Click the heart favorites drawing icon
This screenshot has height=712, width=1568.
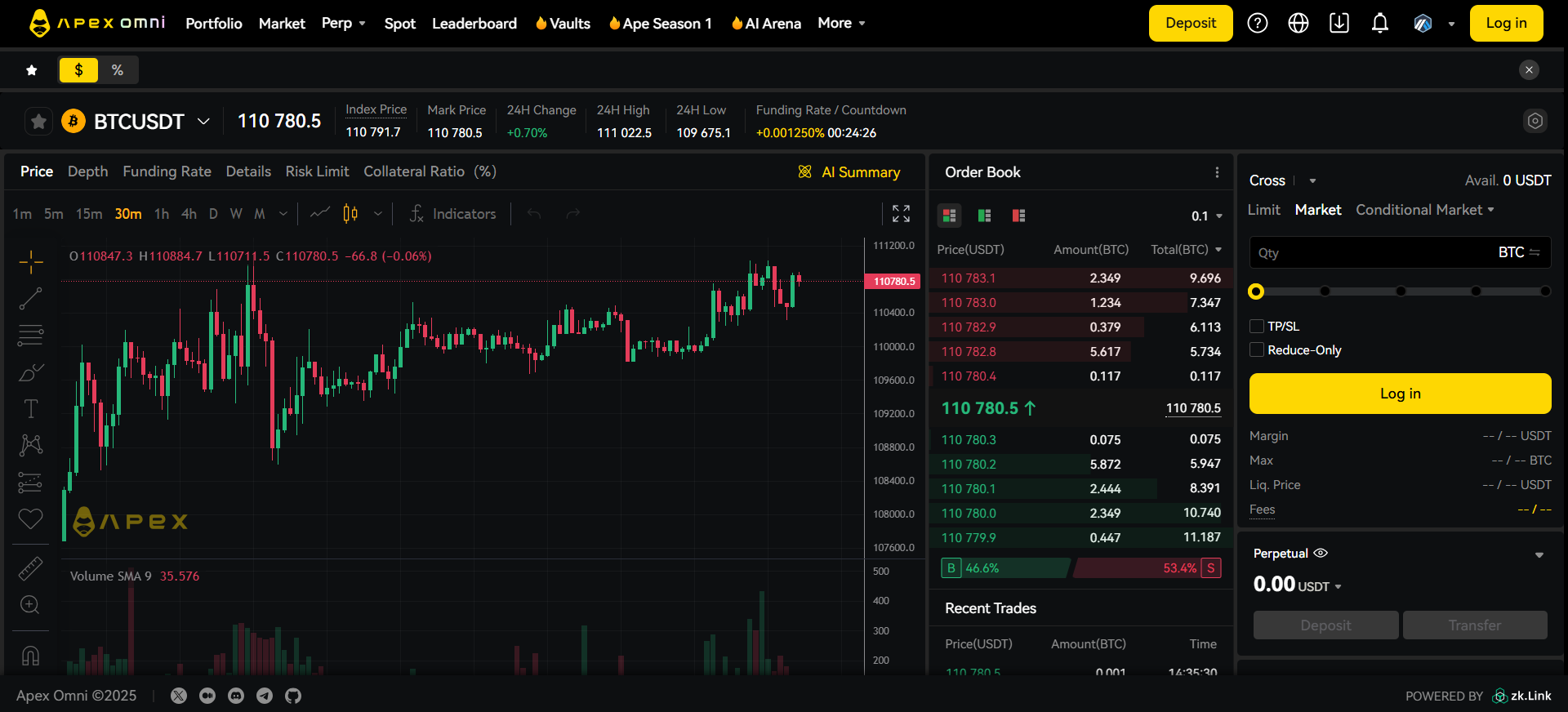coord(31,518)
